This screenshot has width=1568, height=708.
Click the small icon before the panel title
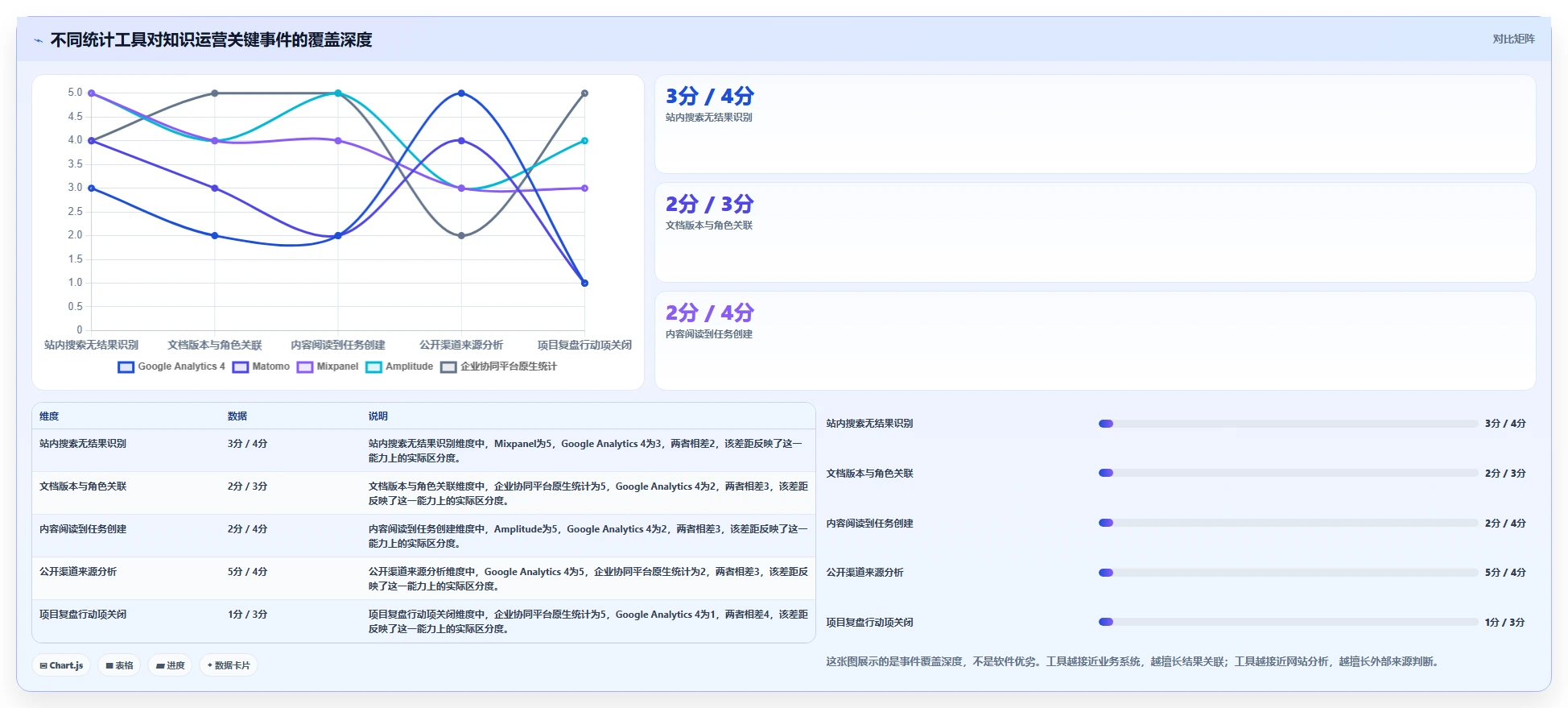tap(38, 40)
